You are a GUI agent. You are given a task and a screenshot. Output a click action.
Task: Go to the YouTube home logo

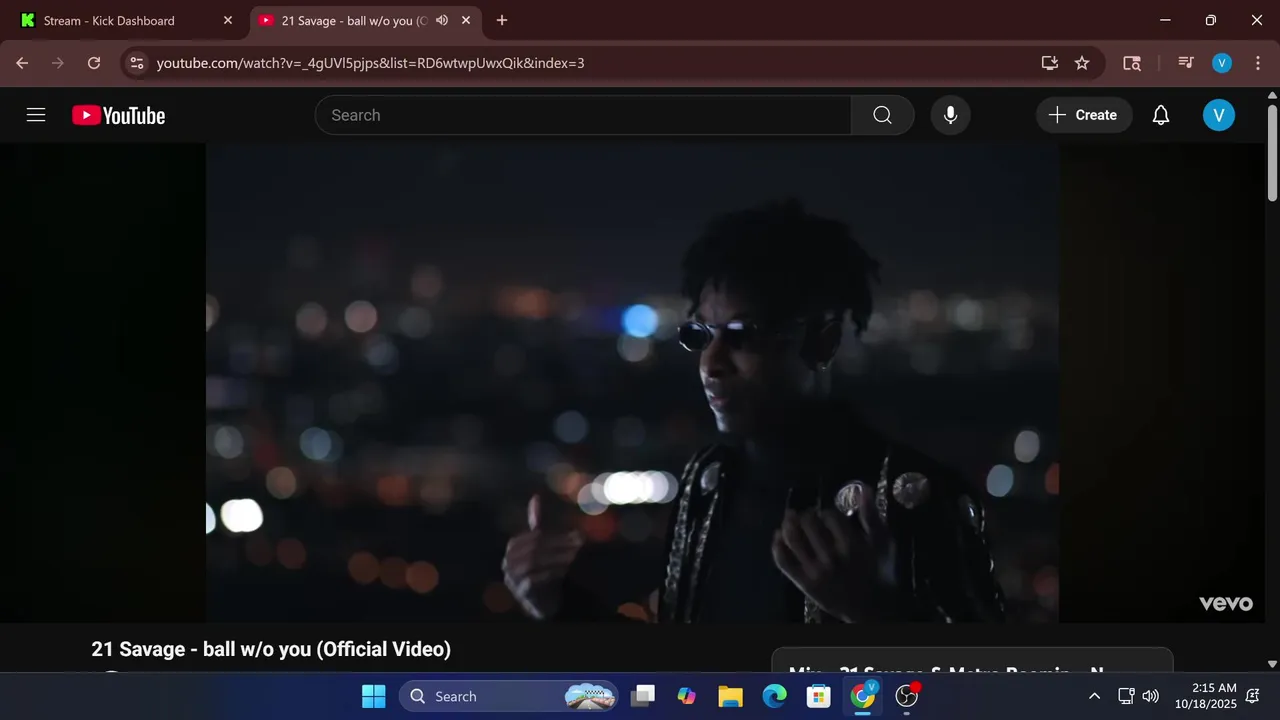(x=119, y=116)
